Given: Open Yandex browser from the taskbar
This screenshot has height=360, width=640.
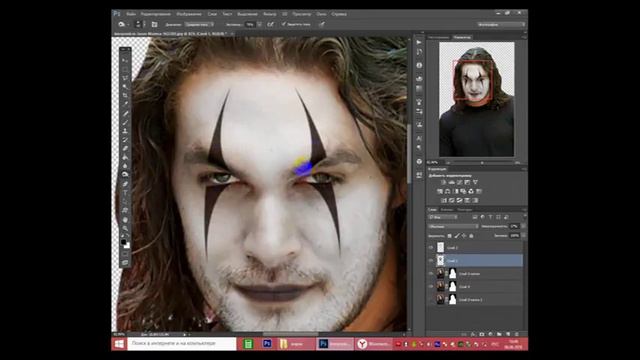Looking at the screenshot, I should (374, 344).
